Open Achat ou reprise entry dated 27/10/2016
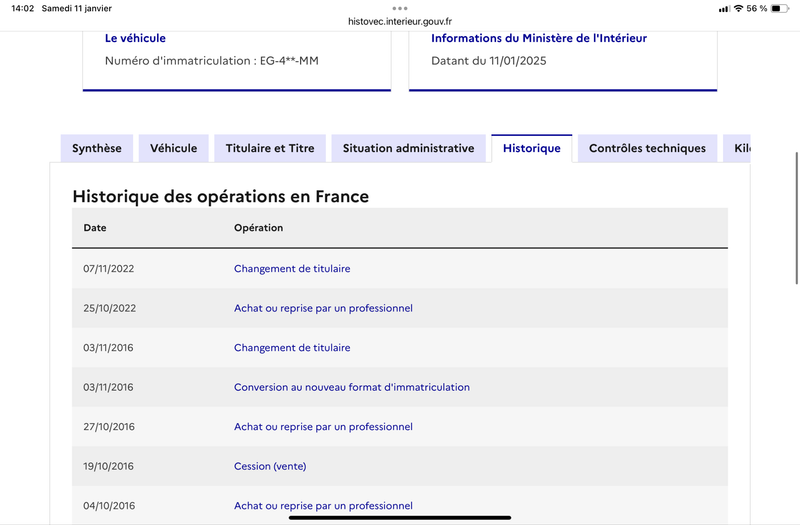This screenshot has width=800, height=525. [x=323, y=427]
